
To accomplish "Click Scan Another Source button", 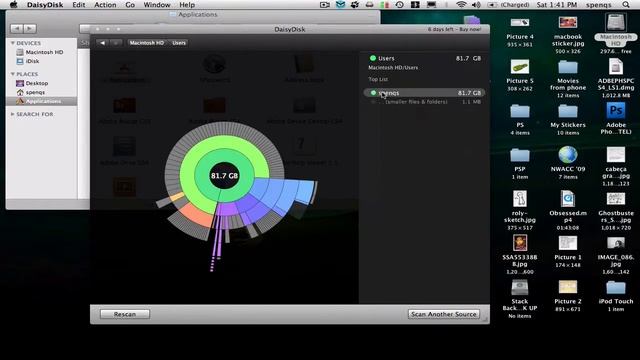I will coord(444,314).
